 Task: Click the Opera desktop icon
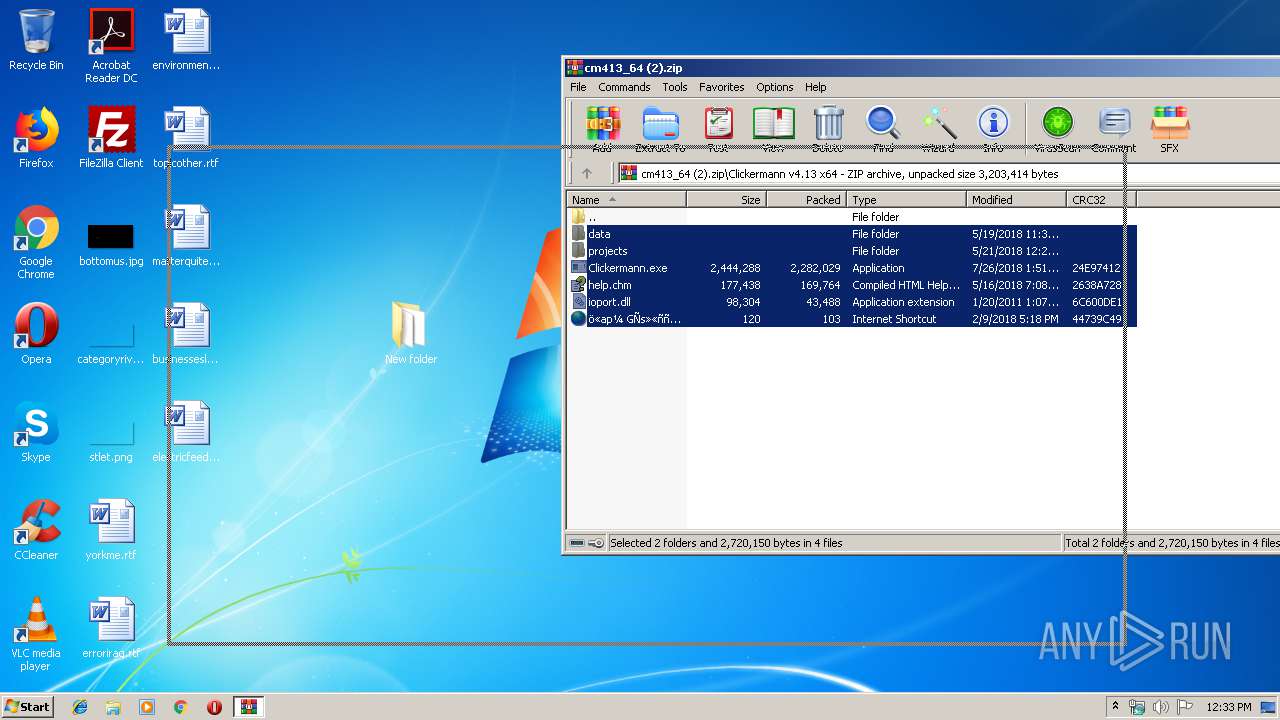pos(36,334)
